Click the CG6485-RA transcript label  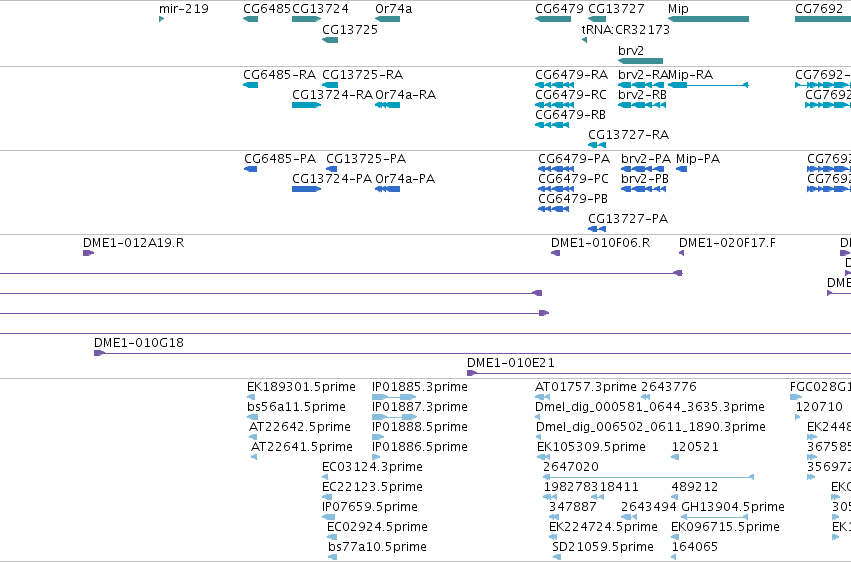pos(280,74)
